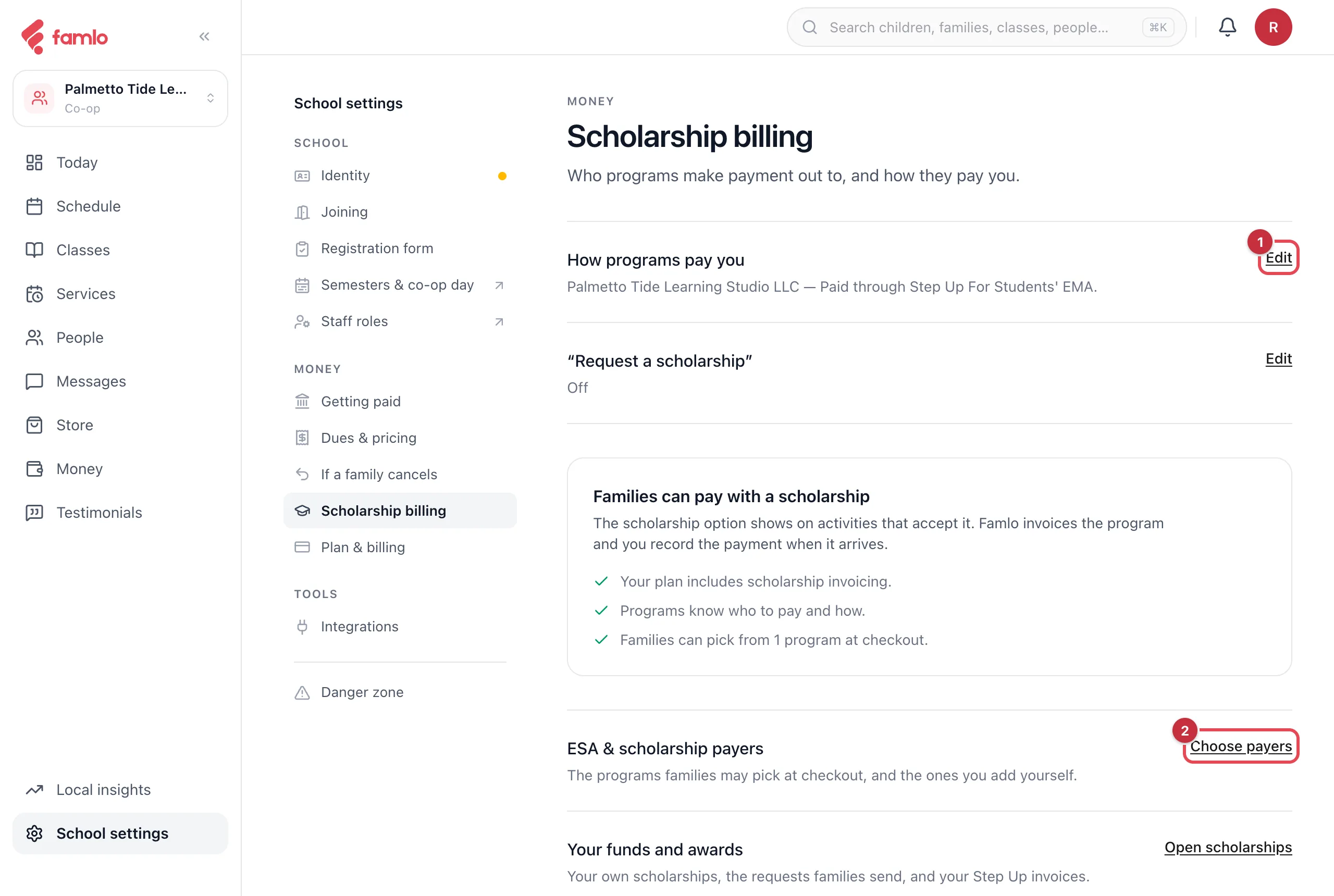Image resolution: width=1334 pixels, height=896 pixels.
Task: Click the Store bag icon
Action: tap(34, 425)
